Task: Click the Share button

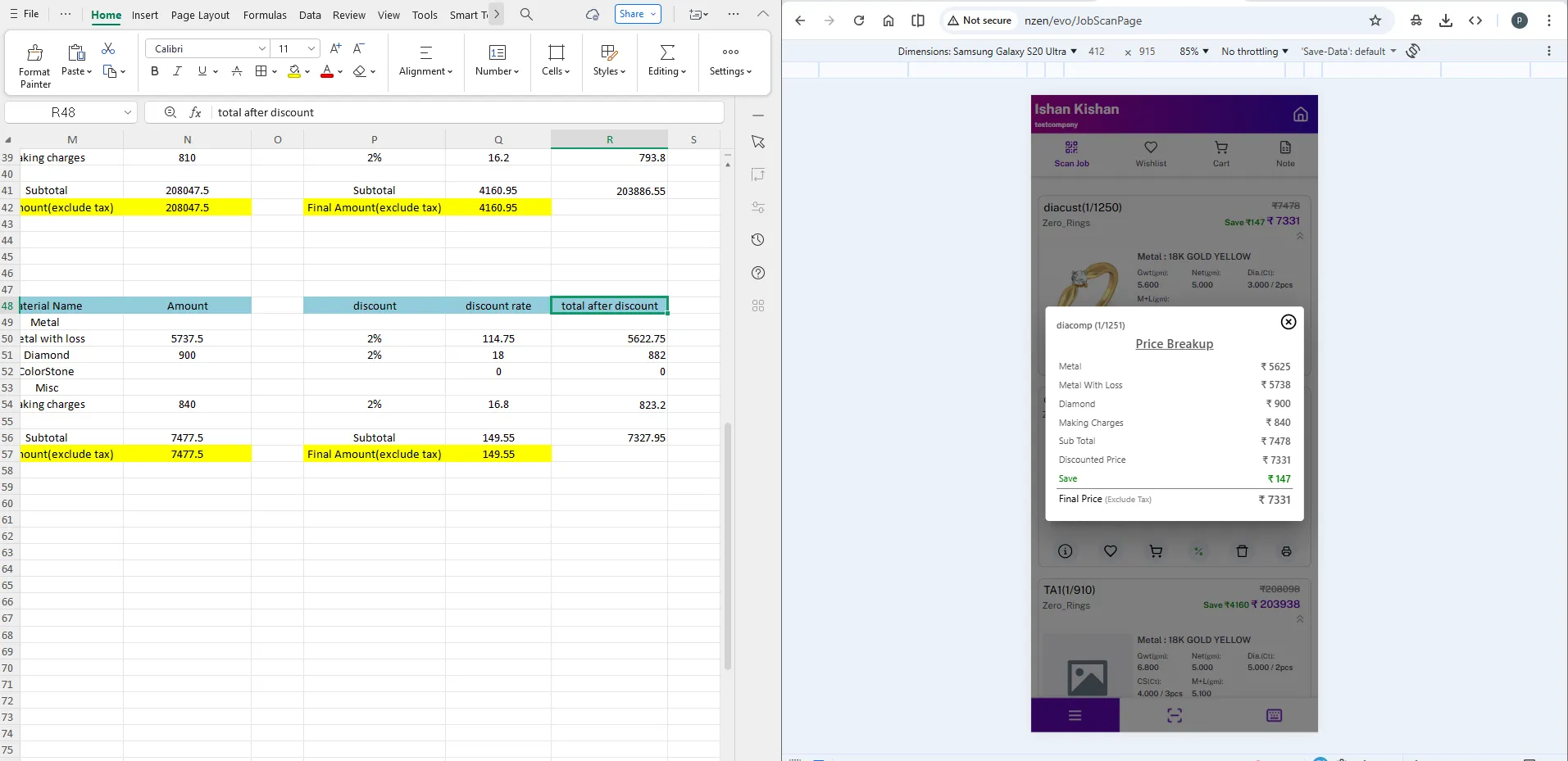Action: click(637, 14)
